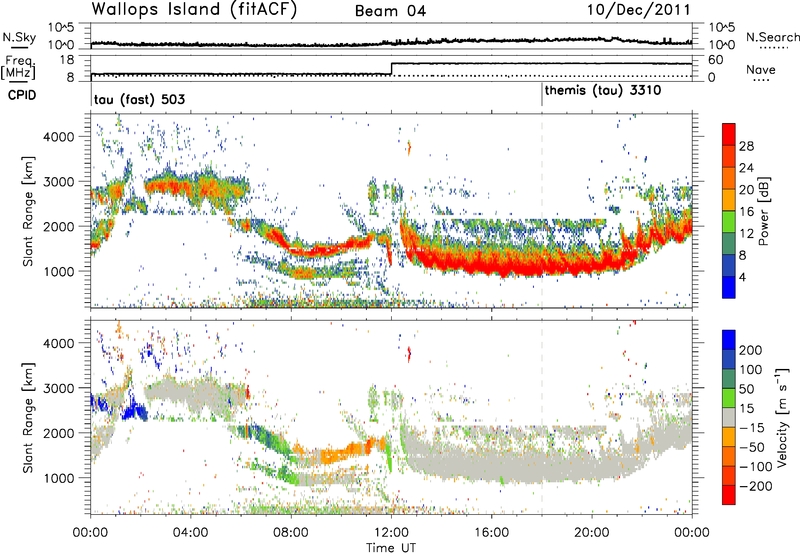
Task: Click Slant Range label of velocity panel
Action: click(x=28, y=418)
